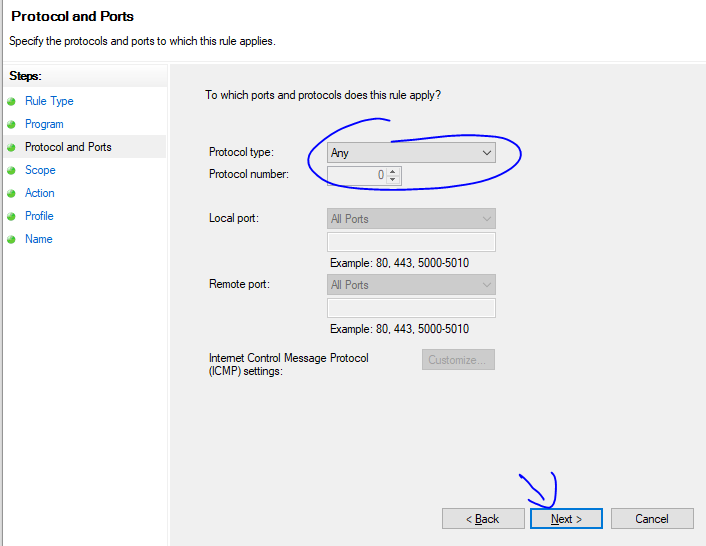Expand the Remote port dropdown

(x=411, y=285)
